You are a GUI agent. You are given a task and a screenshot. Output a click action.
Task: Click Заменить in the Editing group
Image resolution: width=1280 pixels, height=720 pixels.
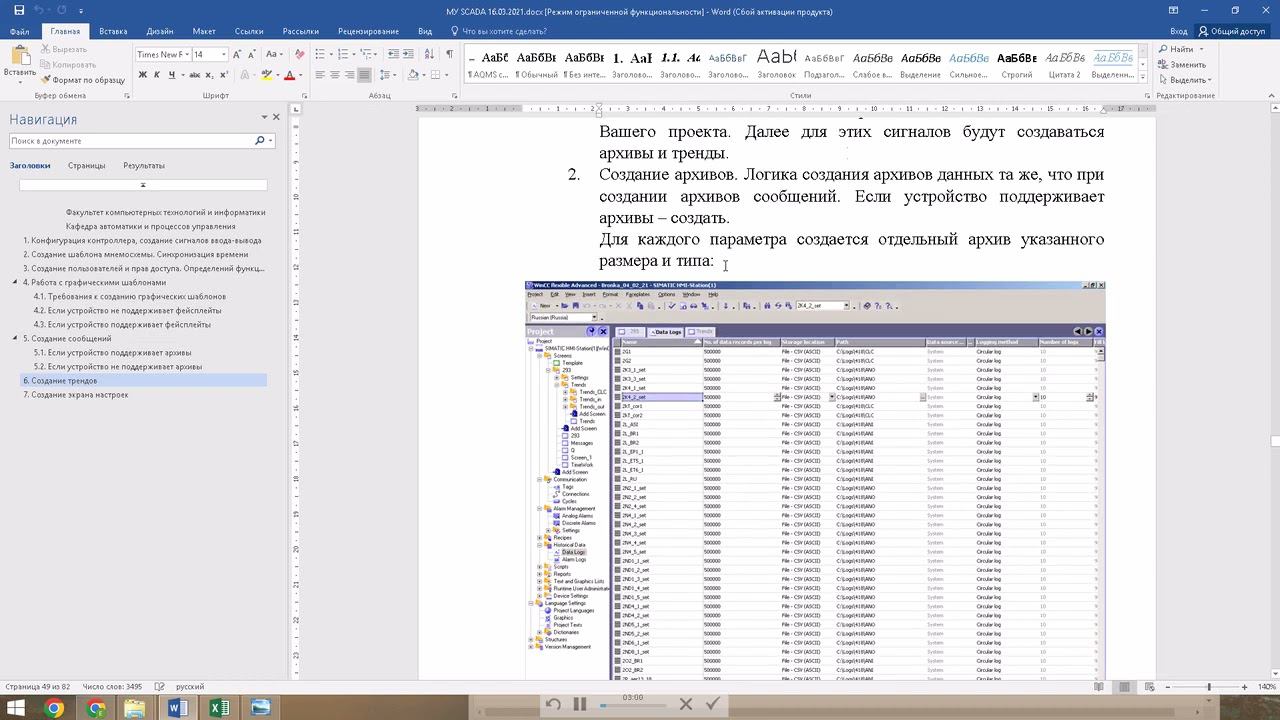(x=1182, y=64)
